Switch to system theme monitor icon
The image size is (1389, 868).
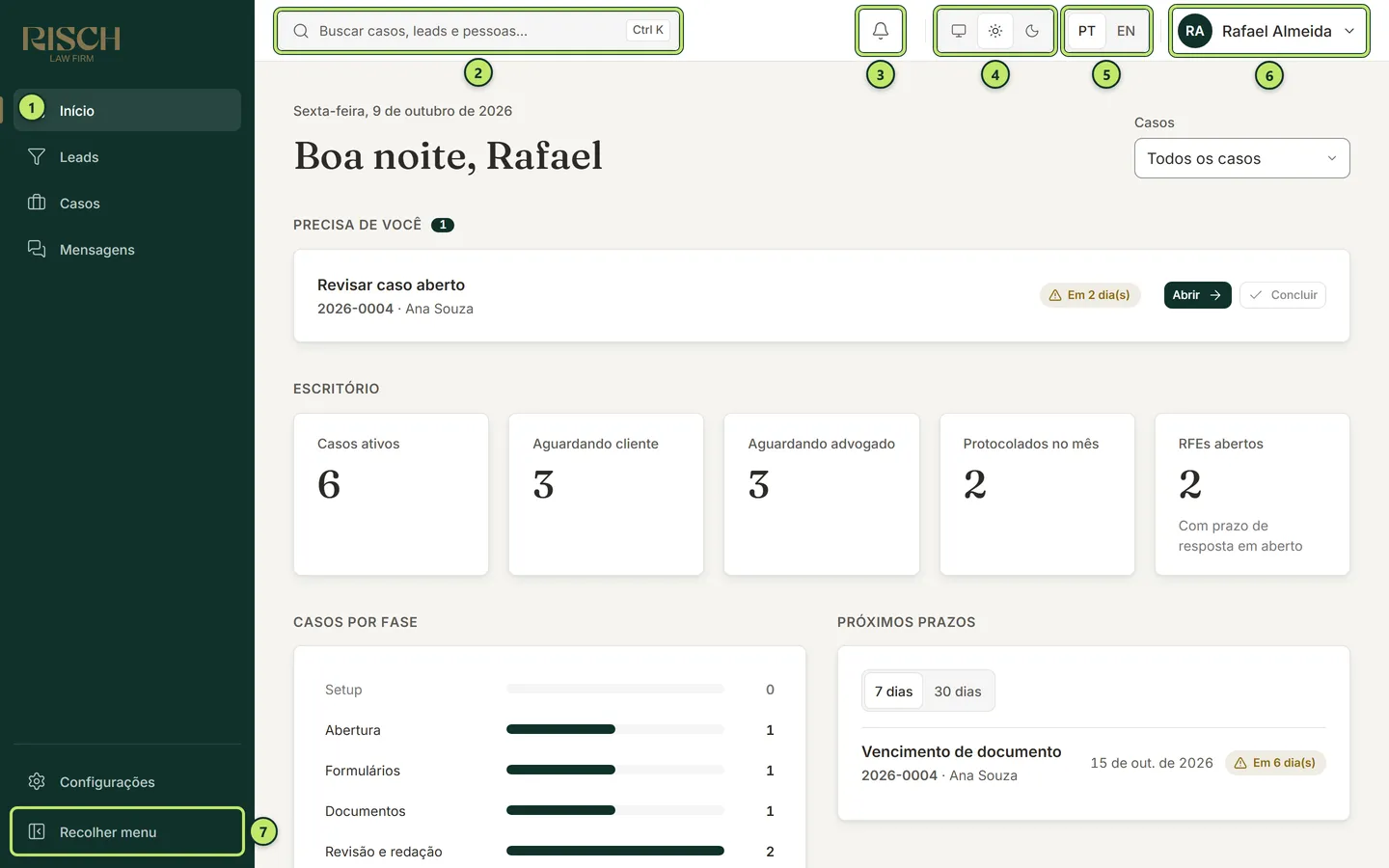(959, 31)
